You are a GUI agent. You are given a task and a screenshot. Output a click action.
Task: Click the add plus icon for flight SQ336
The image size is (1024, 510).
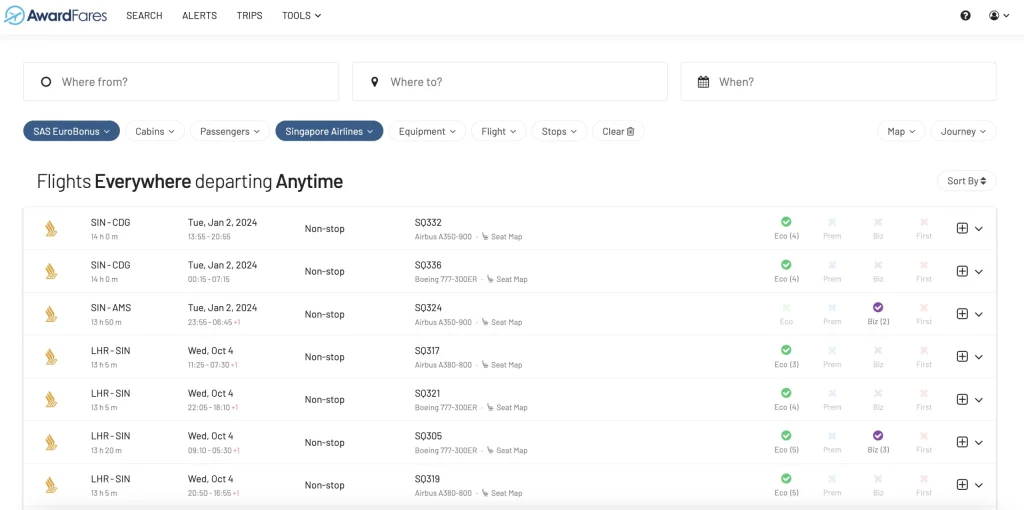click(962, 271)
